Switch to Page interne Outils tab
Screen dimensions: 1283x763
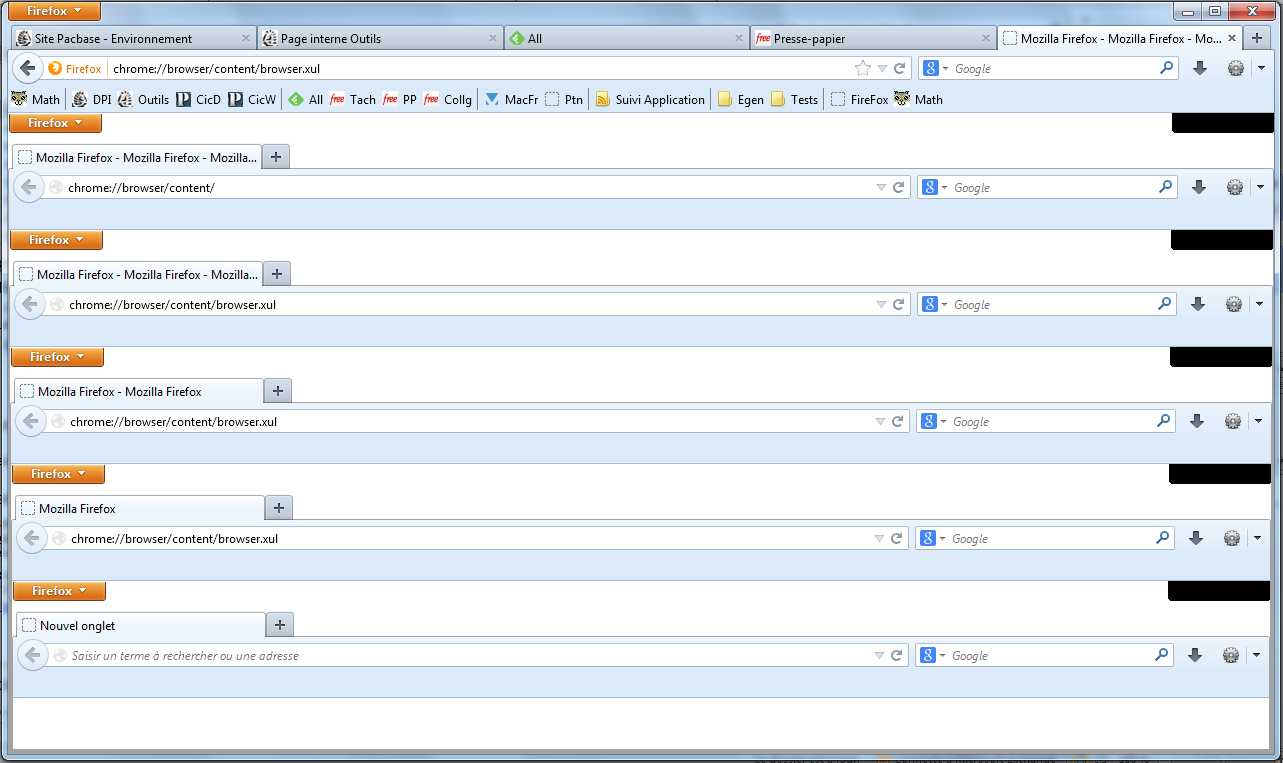coord(379,39)
